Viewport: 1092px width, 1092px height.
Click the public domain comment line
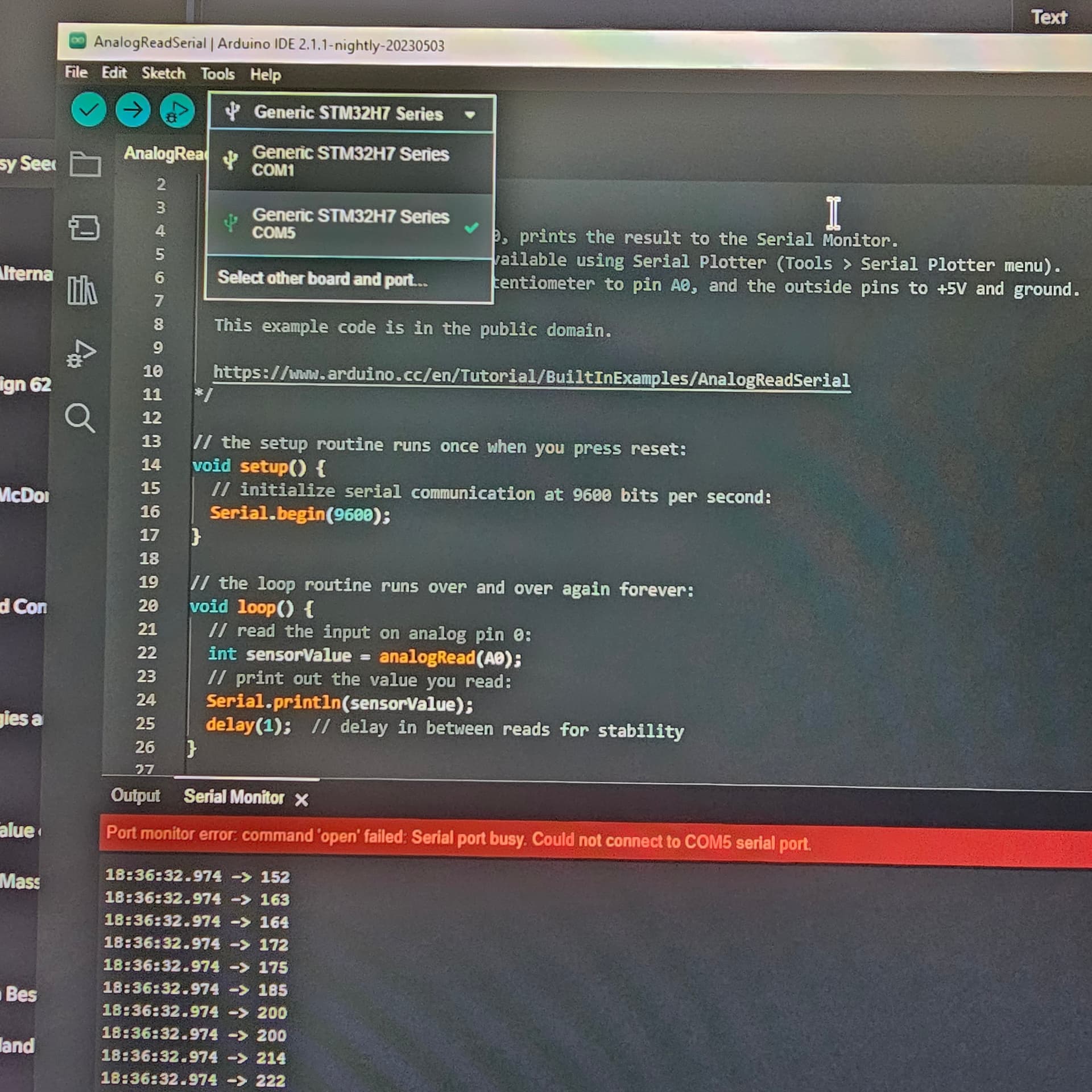point(413,328)
